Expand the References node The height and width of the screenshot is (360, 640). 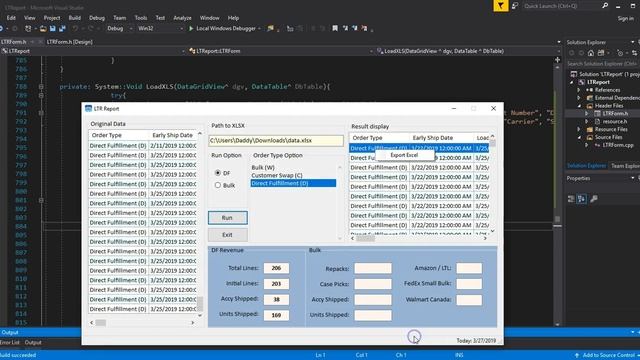[579, 90]
